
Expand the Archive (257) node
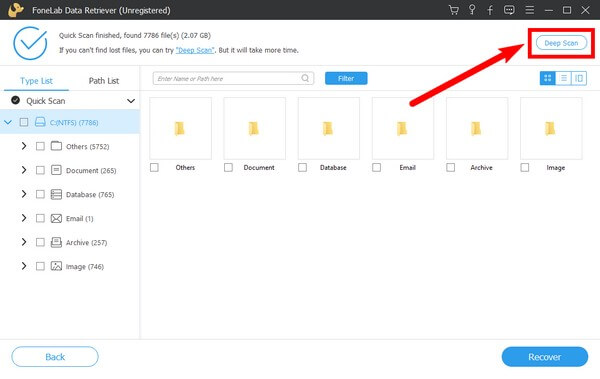coord(24,242)
